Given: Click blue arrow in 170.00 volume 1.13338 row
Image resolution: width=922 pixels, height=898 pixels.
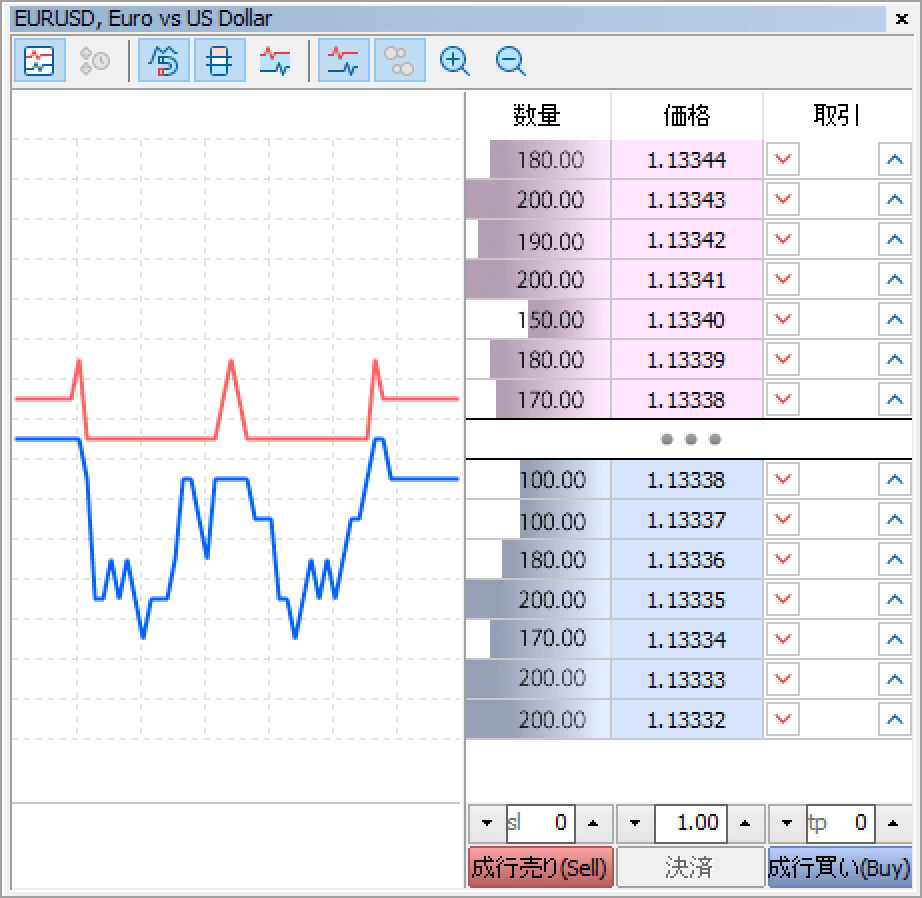Looking at the screenshot, I should 895,399.
